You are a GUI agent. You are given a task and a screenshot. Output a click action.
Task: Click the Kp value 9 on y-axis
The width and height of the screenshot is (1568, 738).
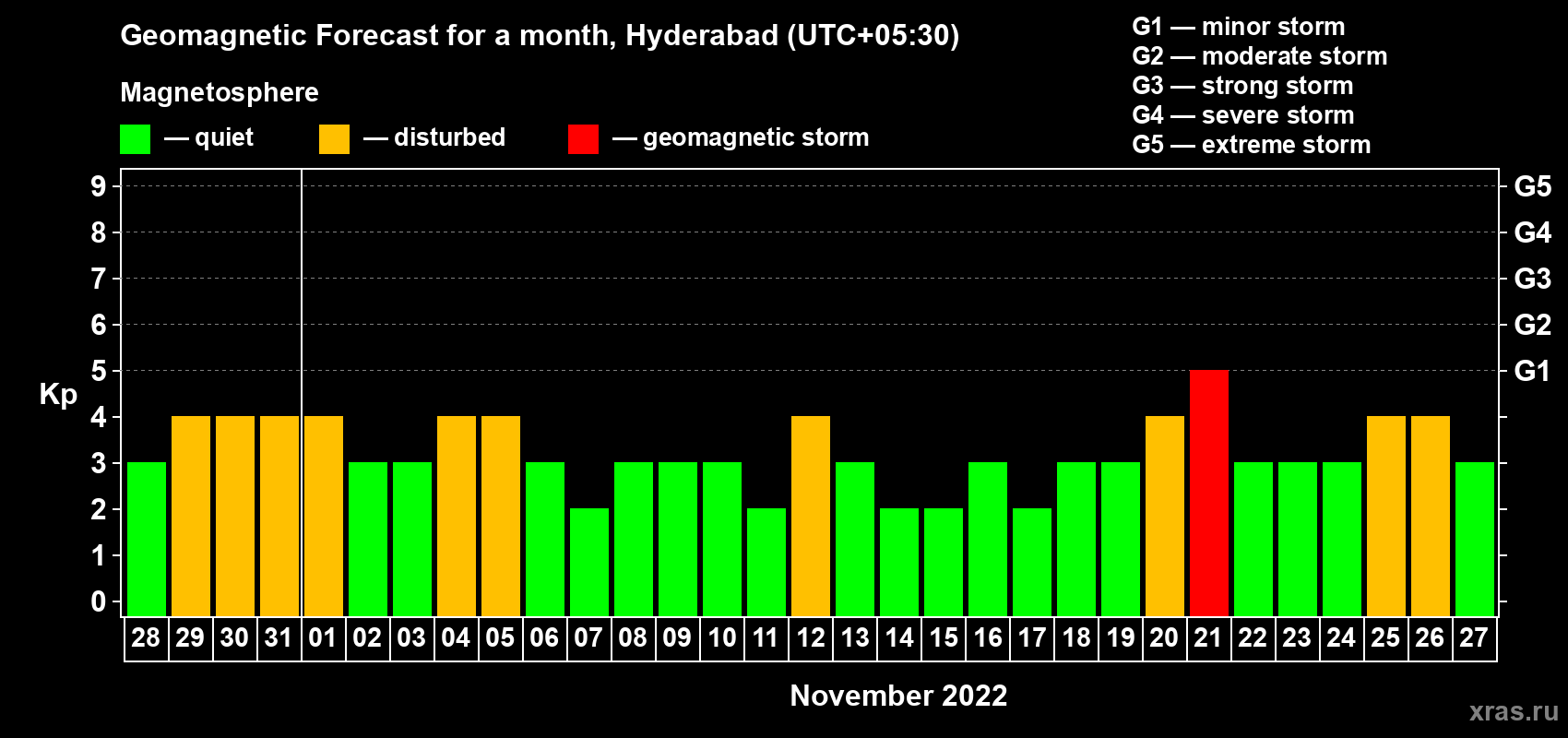tap(99, 186)
